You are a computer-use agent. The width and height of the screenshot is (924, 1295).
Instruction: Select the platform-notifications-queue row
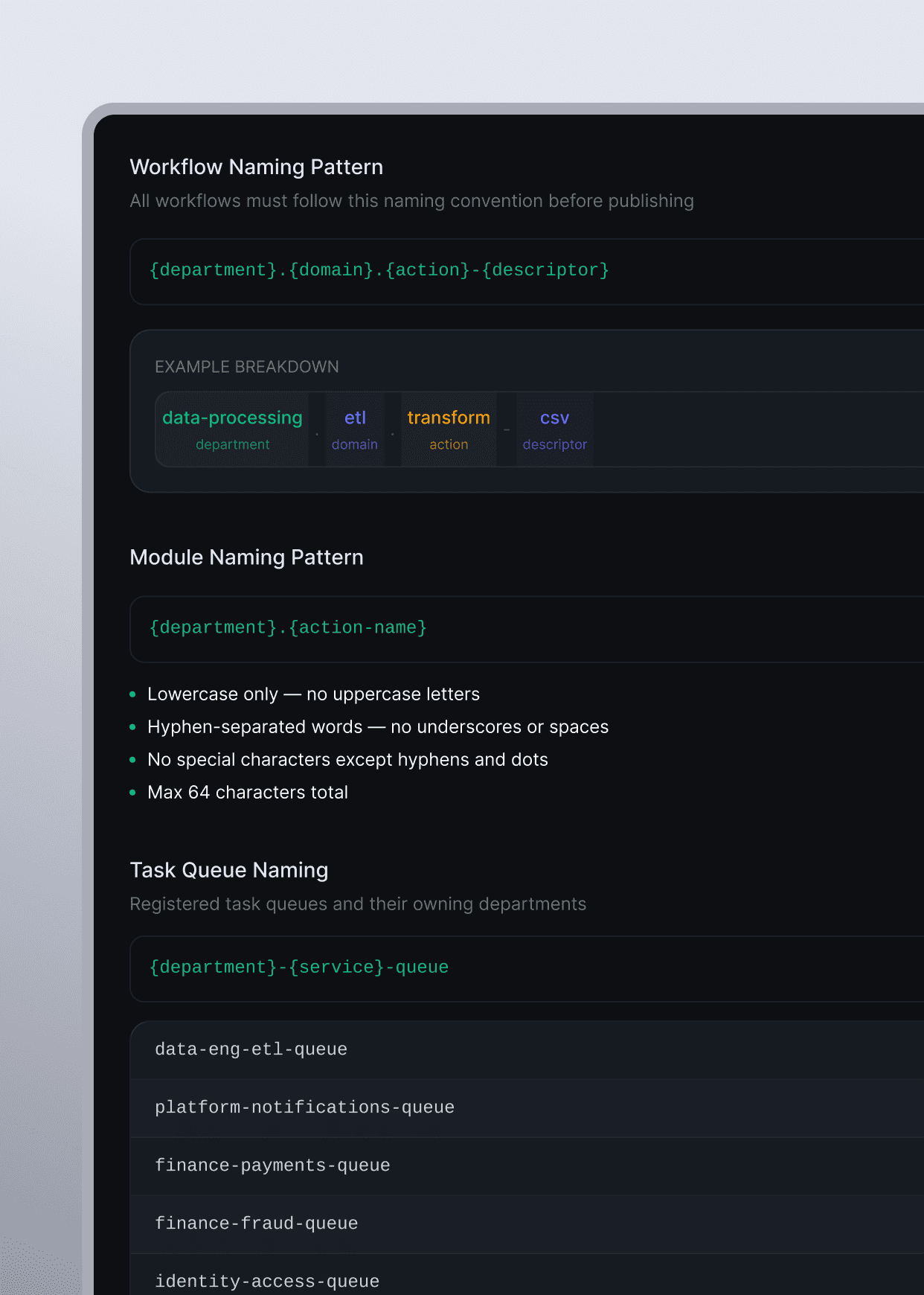click(527, 1108)
